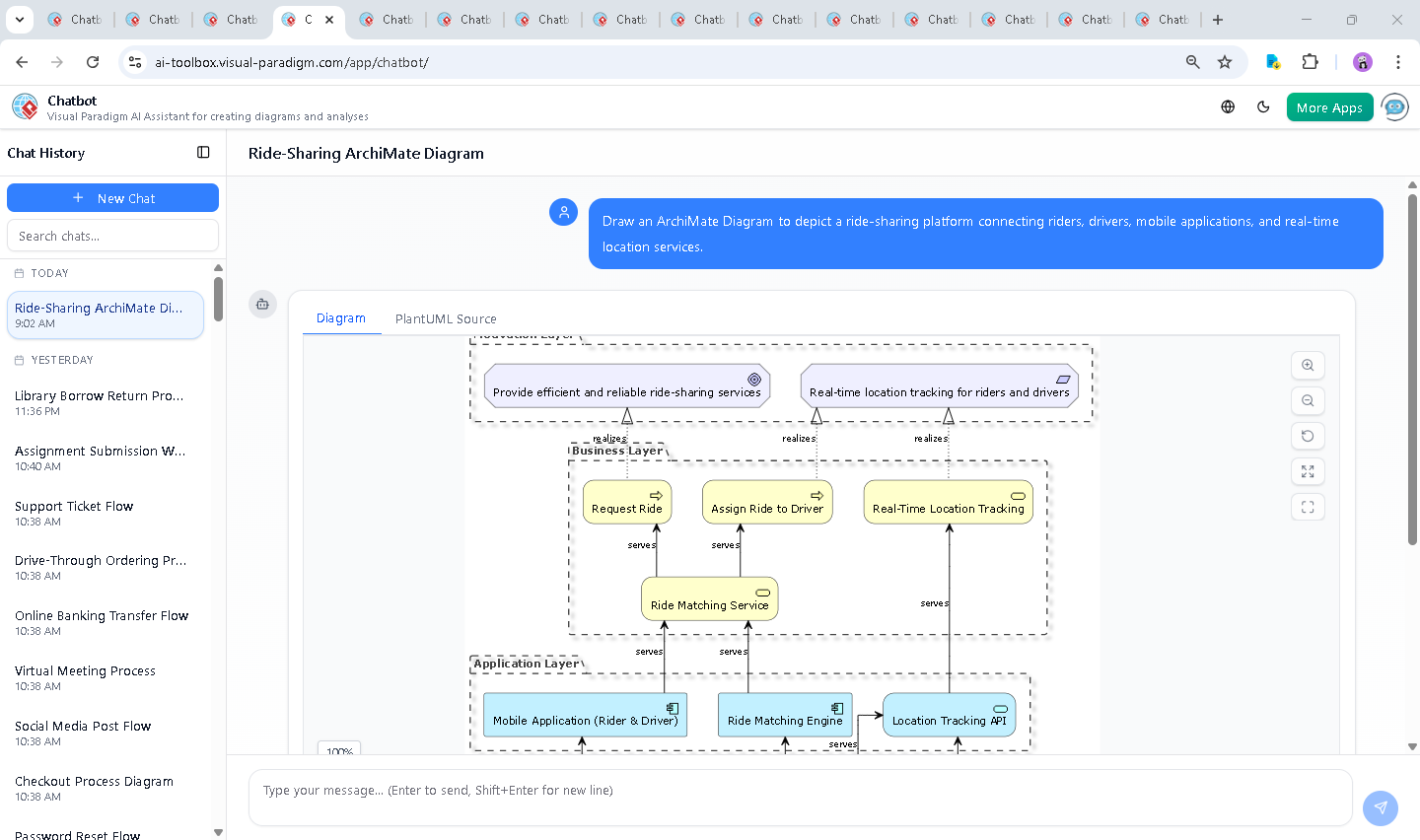The image size is (1420, 840).
Task: Click the Search chats field
Action: click(x=112, y=237)
